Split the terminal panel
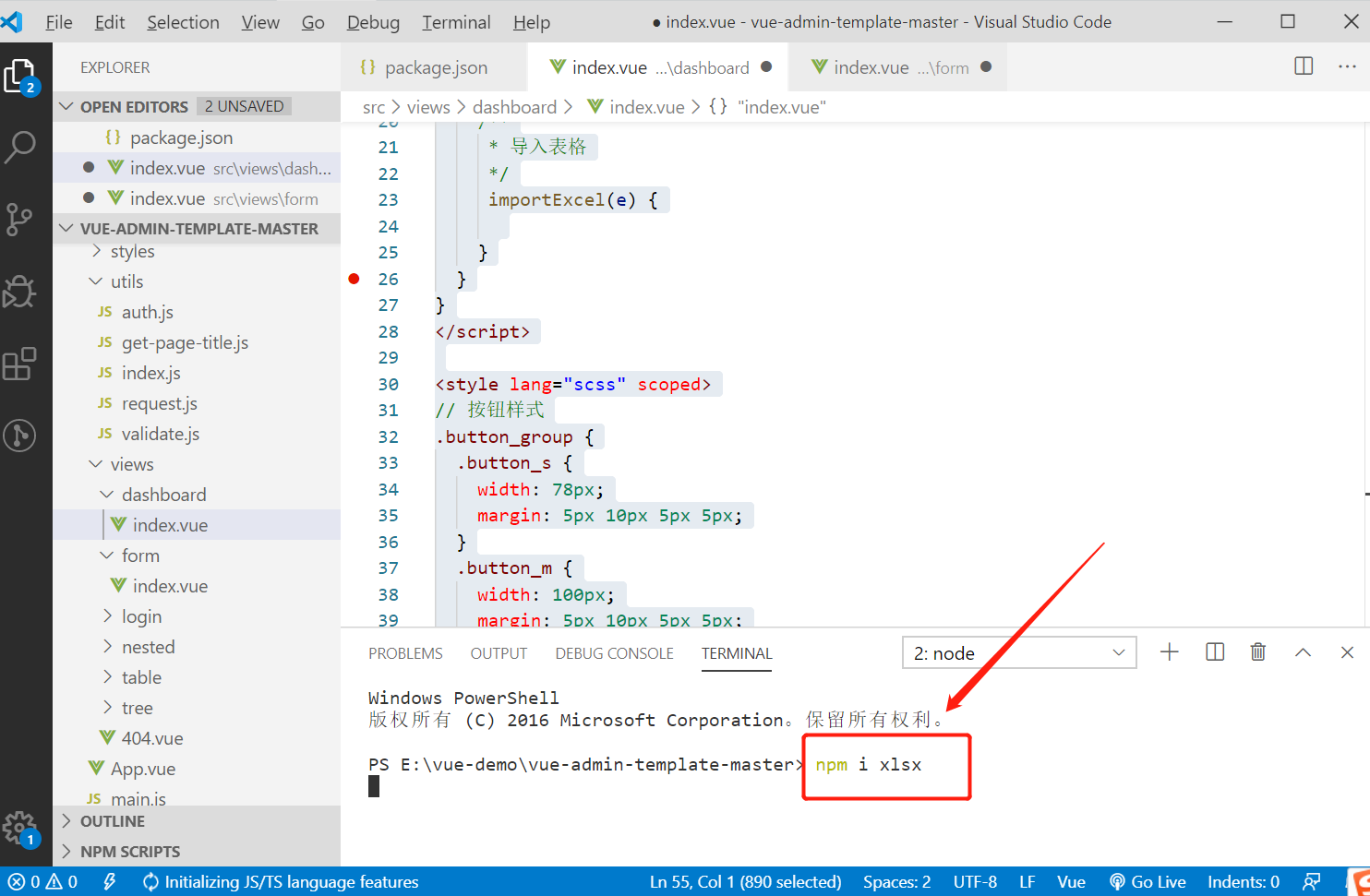This screenshot has width=1370, height=896. [1215, 652]
